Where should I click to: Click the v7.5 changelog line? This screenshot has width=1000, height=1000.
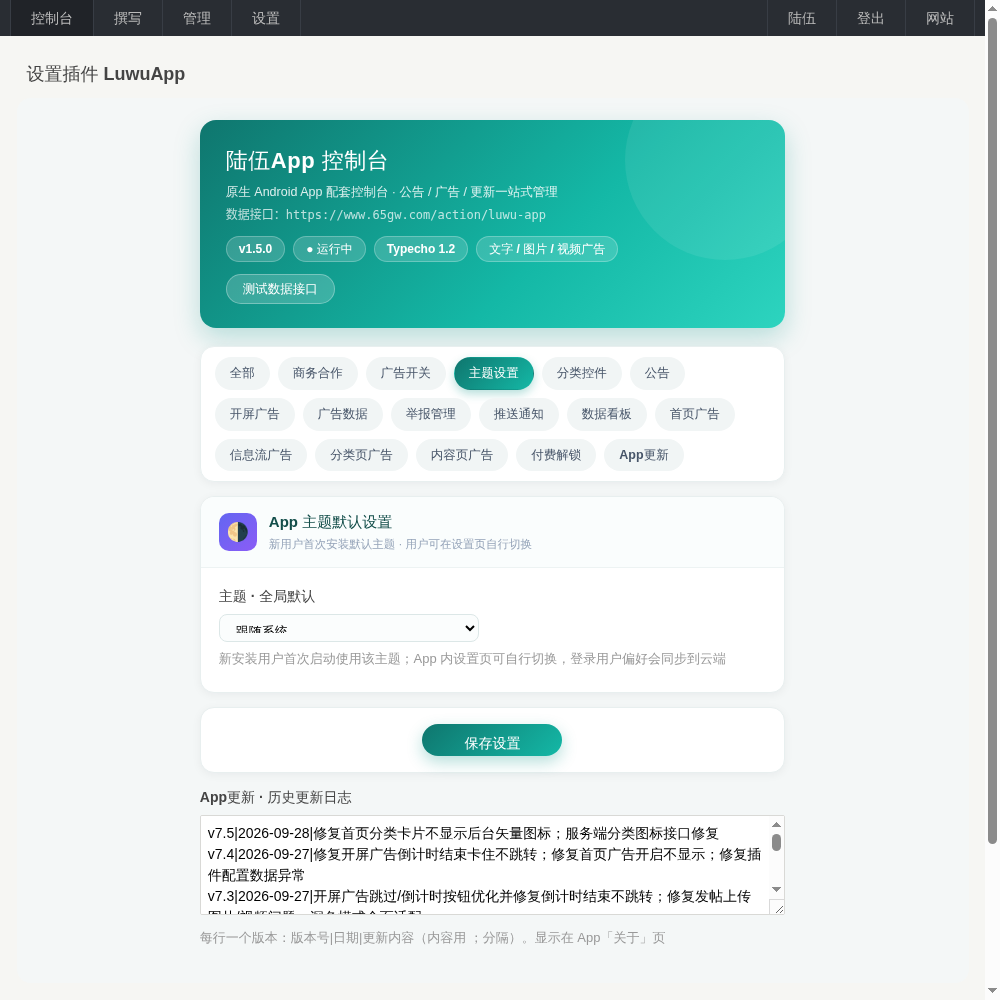pyautogui.click(x=463, y=834)
